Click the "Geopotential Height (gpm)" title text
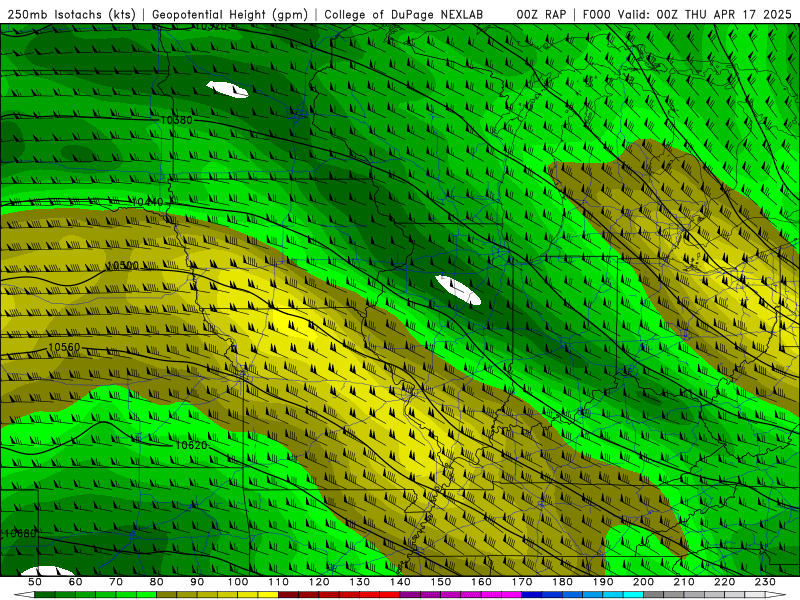 click(x=230, y=14)
